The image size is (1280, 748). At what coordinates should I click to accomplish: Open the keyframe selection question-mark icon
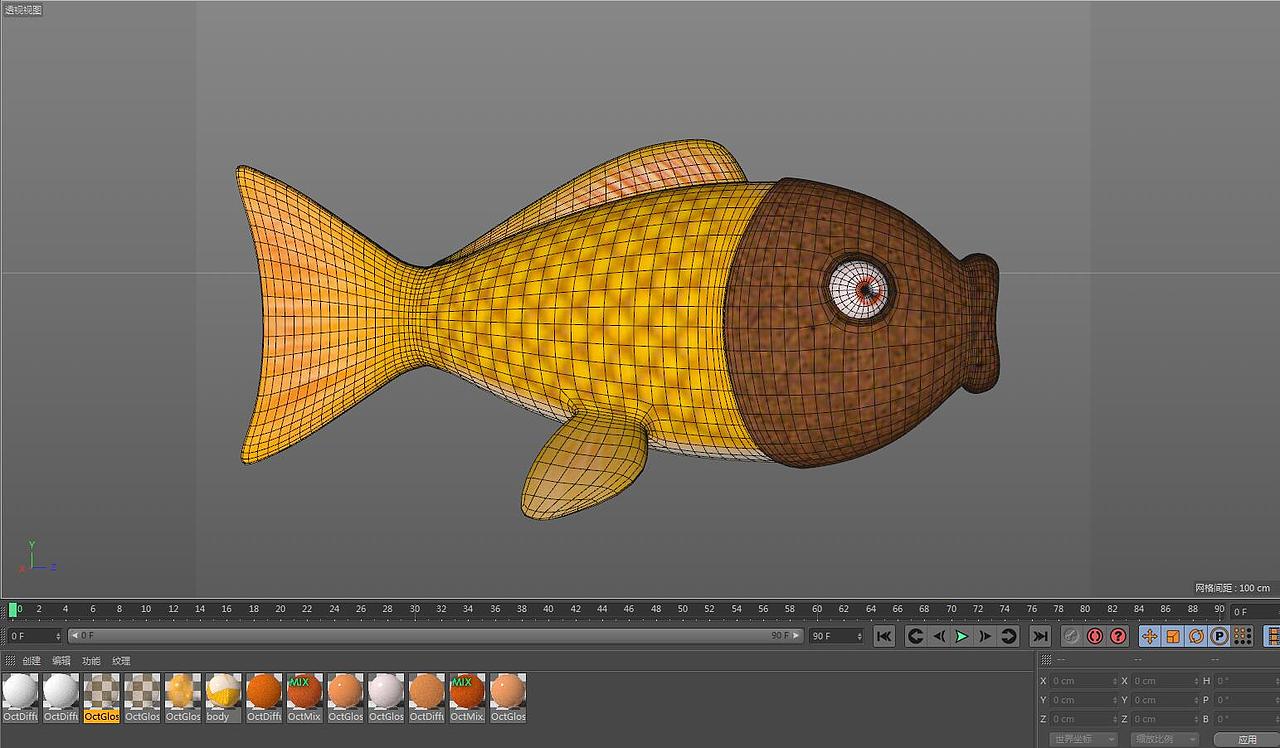point(1118,636)
